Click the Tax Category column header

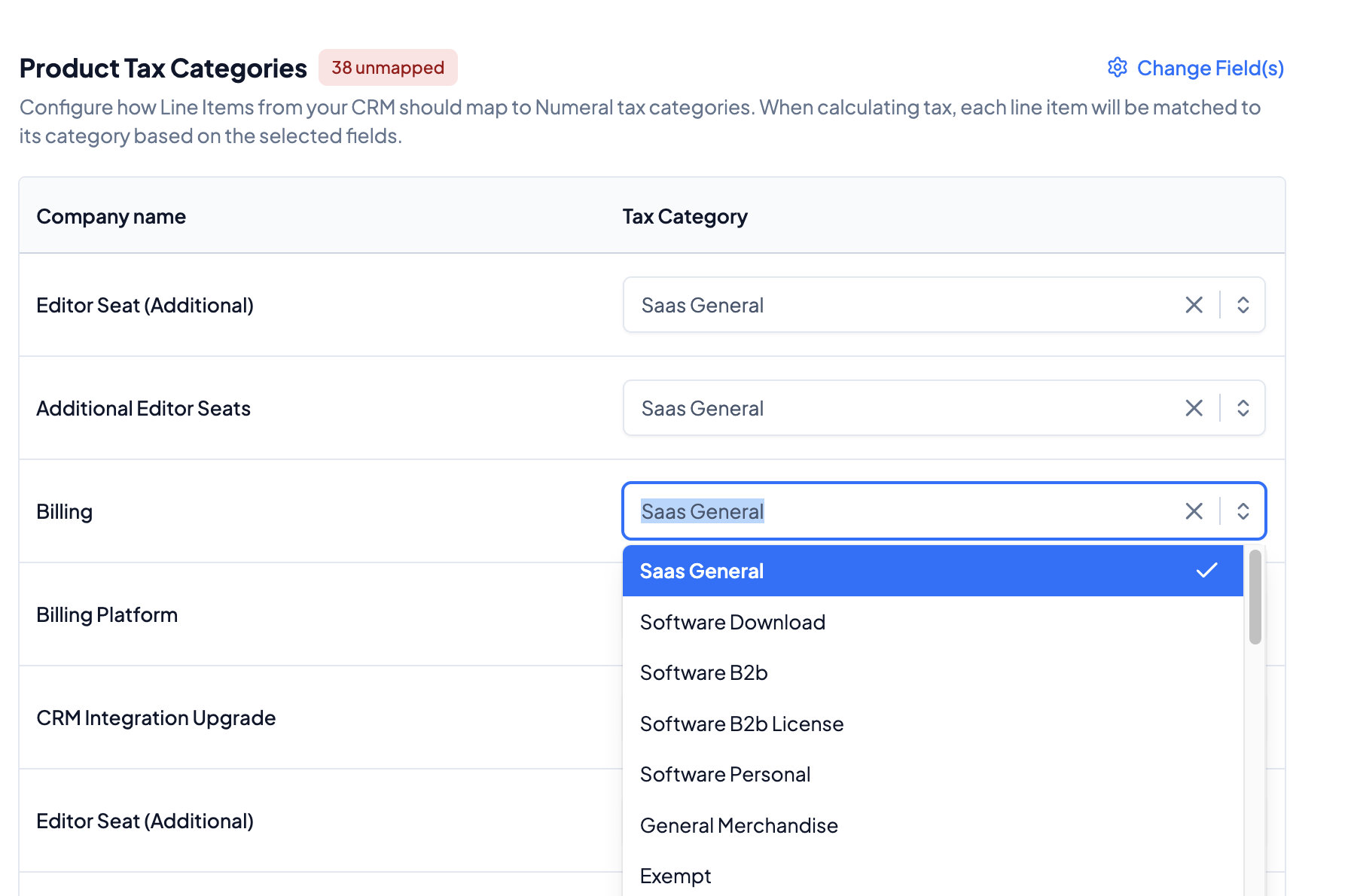pyautogui.click(x=685, y=217)
